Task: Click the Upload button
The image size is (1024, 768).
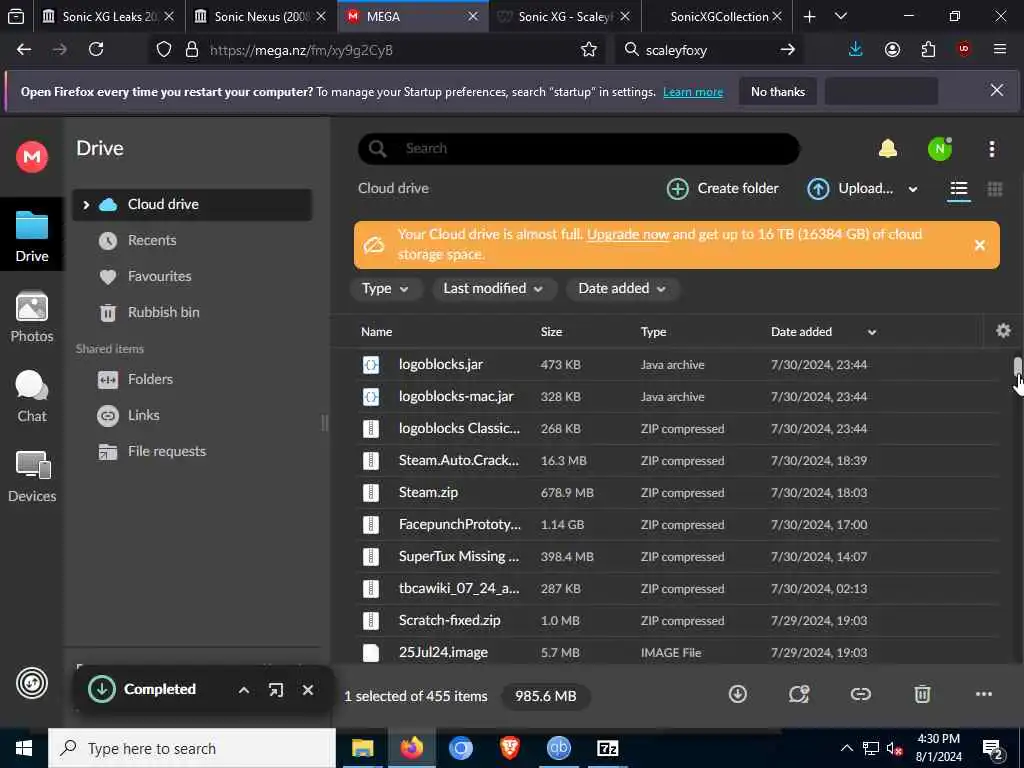Action: (850, 189)
